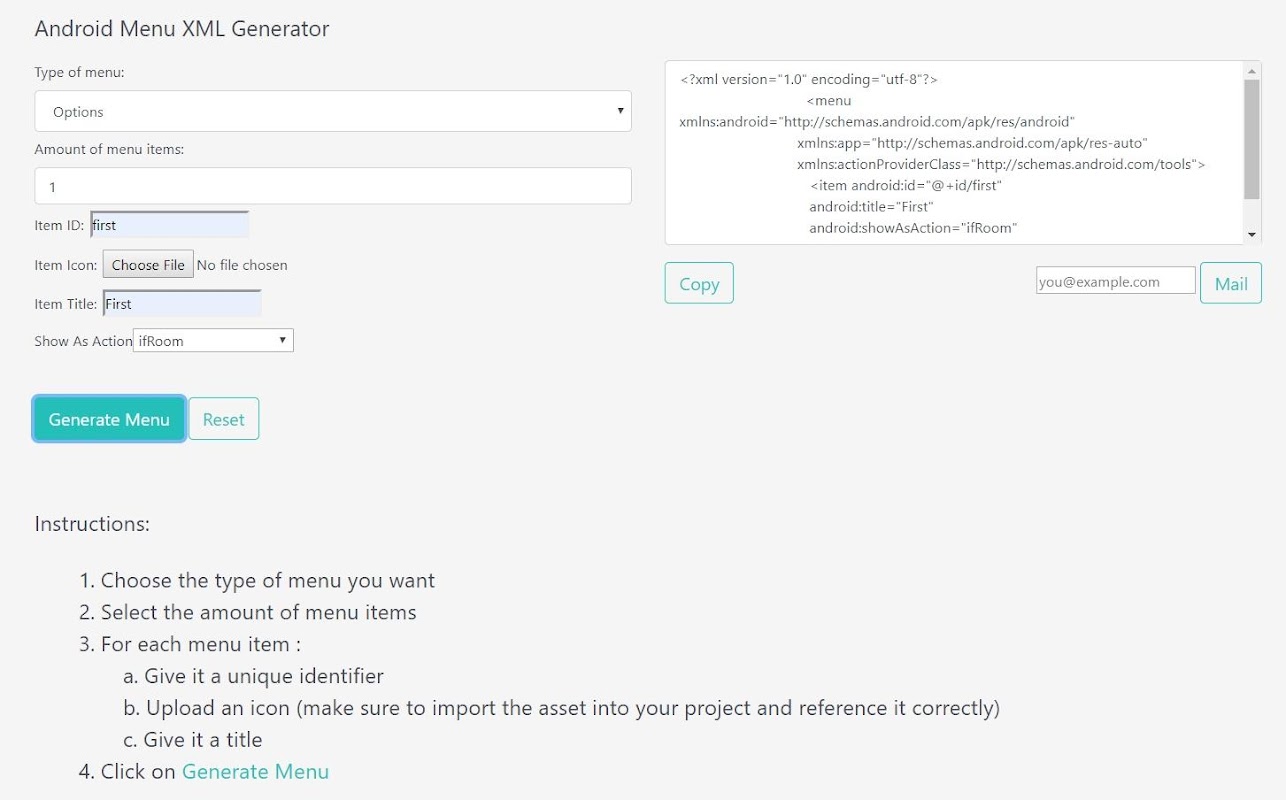Click the Generate Menu button
This screenshot has width=1286, height=800.
pyautogui.click(x=109, y=419)
